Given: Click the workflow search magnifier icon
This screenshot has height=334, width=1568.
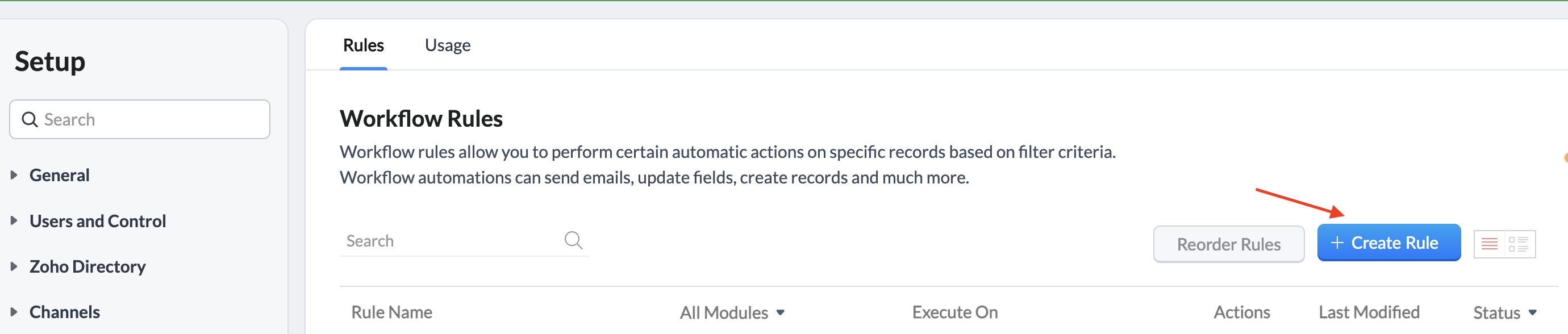Looking at the screenshot, I should tap(573, 240).
